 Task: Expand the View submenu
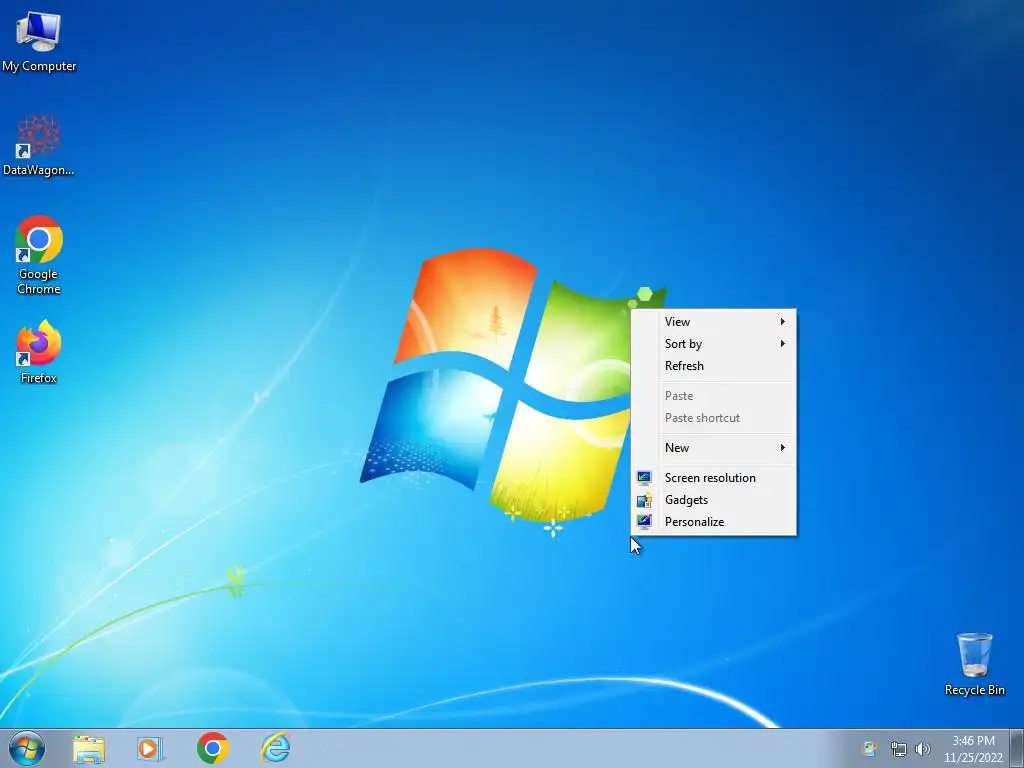[x=713, y=321]
